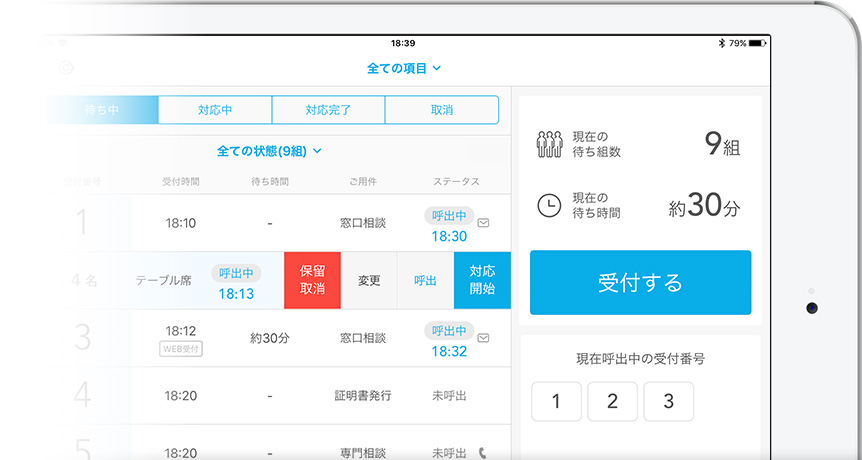
Task: Click the 呼出中 badge above 18:30
Action: tap(449, 216)
